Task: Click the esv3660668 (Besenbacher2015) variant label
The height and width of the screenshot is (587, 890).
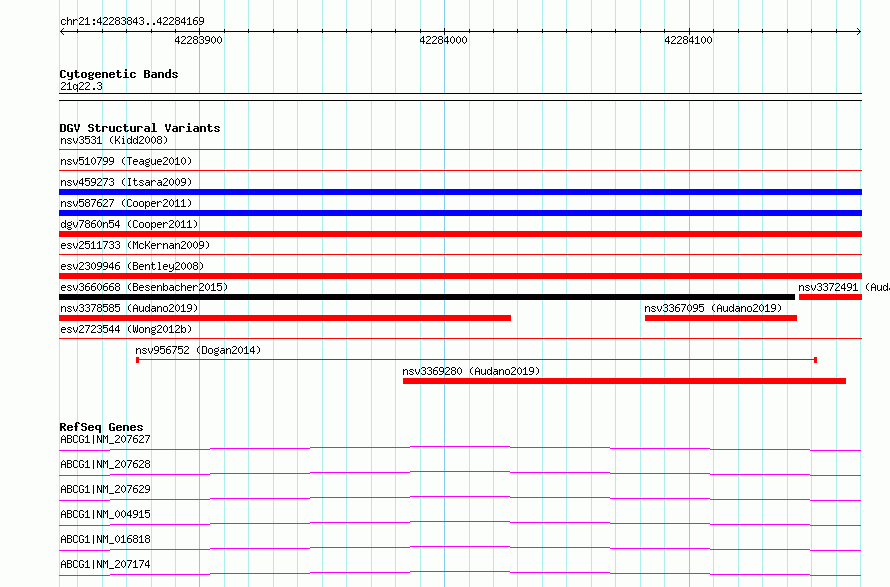Action: point(144,287)
